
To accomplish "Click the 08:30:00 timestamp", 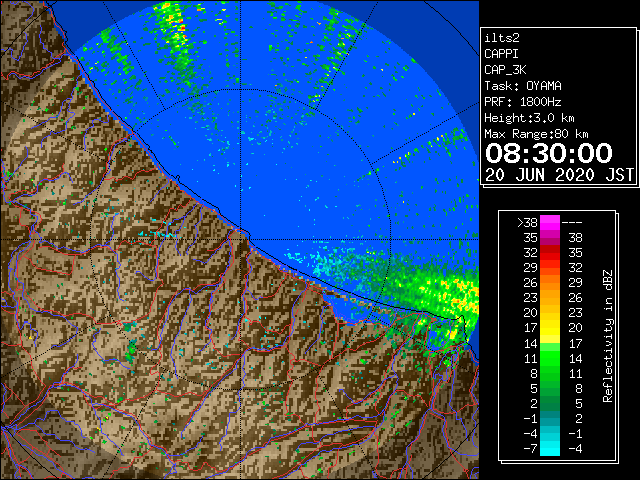I will [x=549, y=153].
